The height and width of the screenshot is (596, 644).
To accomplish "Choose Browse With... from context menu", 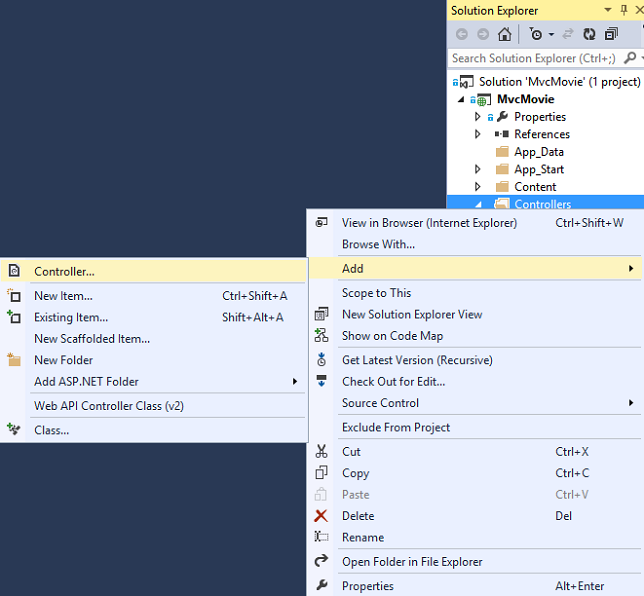I will point(475,244).
